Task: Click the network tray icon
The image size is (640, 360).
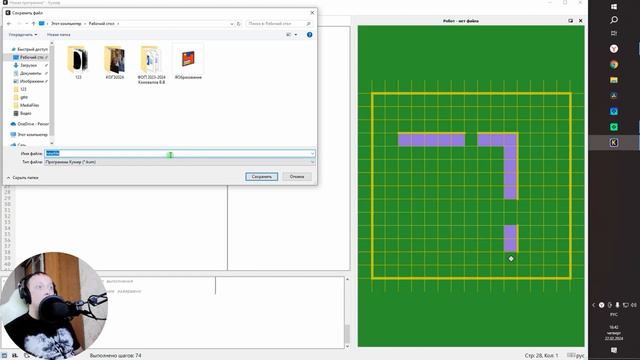Action: pyautogui.click(x=625, y=305)
